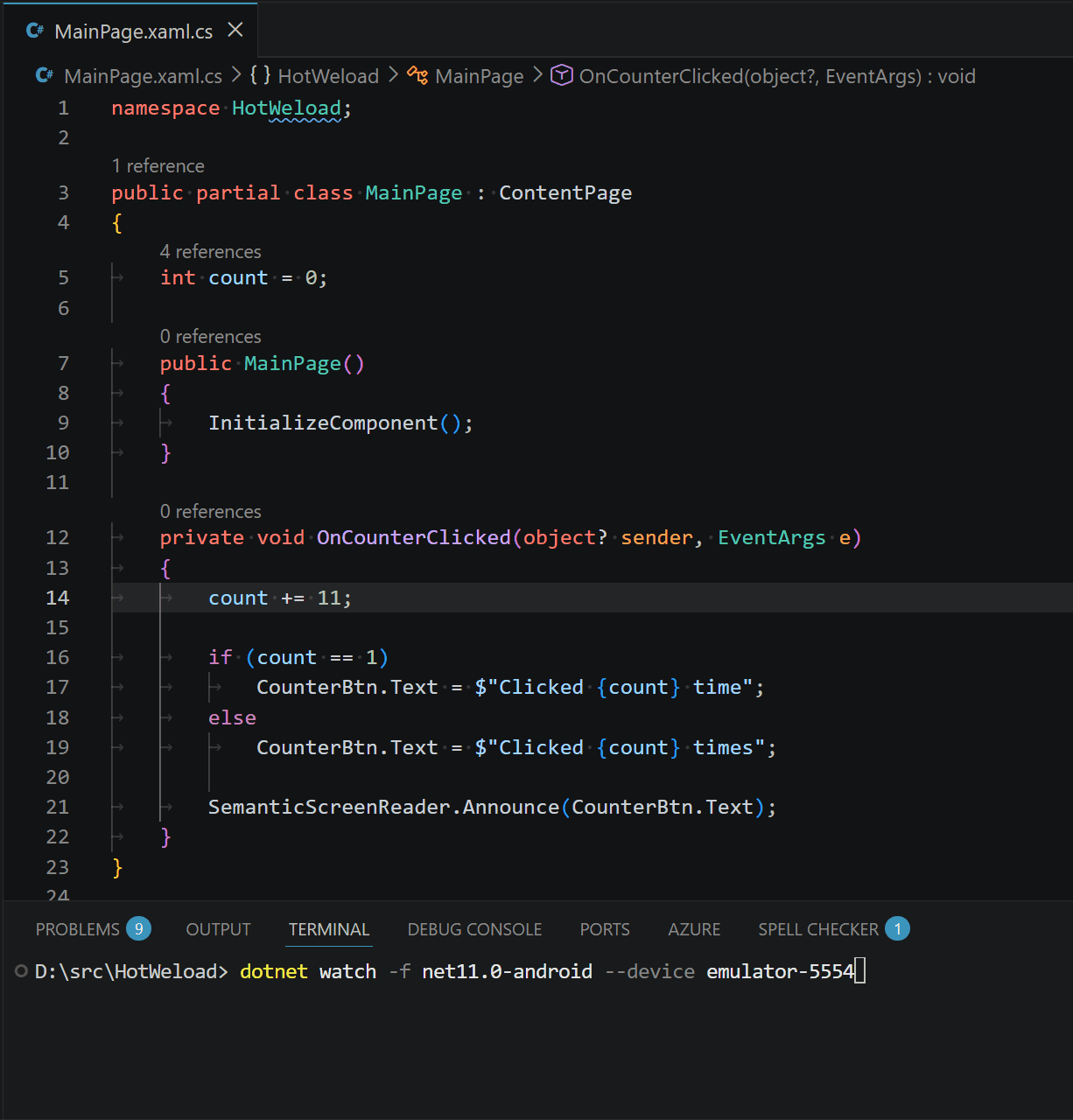The height and width of the screenshot is (1120, 1073).
Task: Click line number 1 in the gutter
Action: tap(63, 108)
